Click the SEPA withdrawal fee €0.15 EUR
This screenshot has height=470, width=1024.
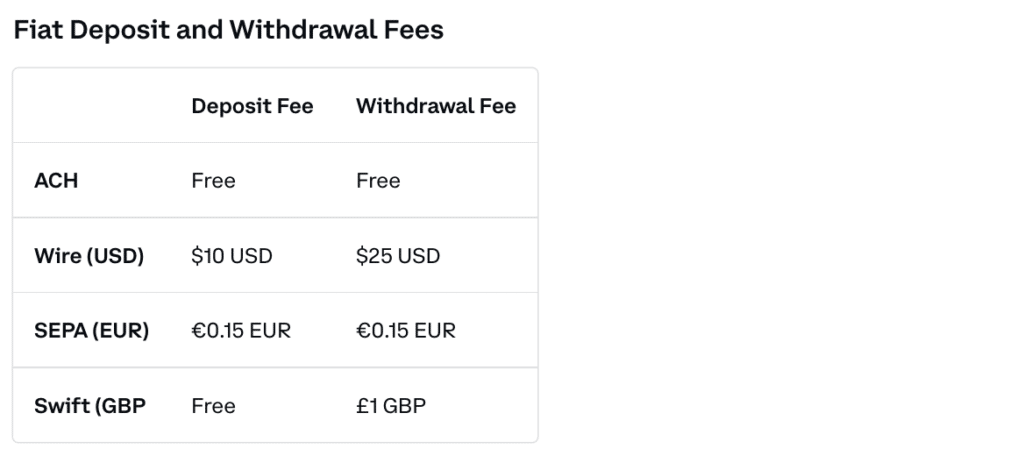[406, 331]
